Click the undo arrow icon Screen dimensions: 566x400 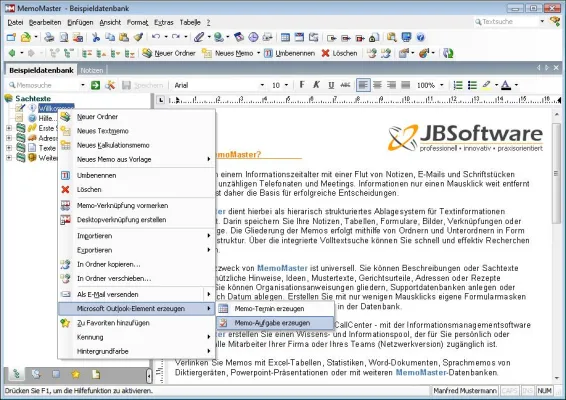[x=156, y=37]
